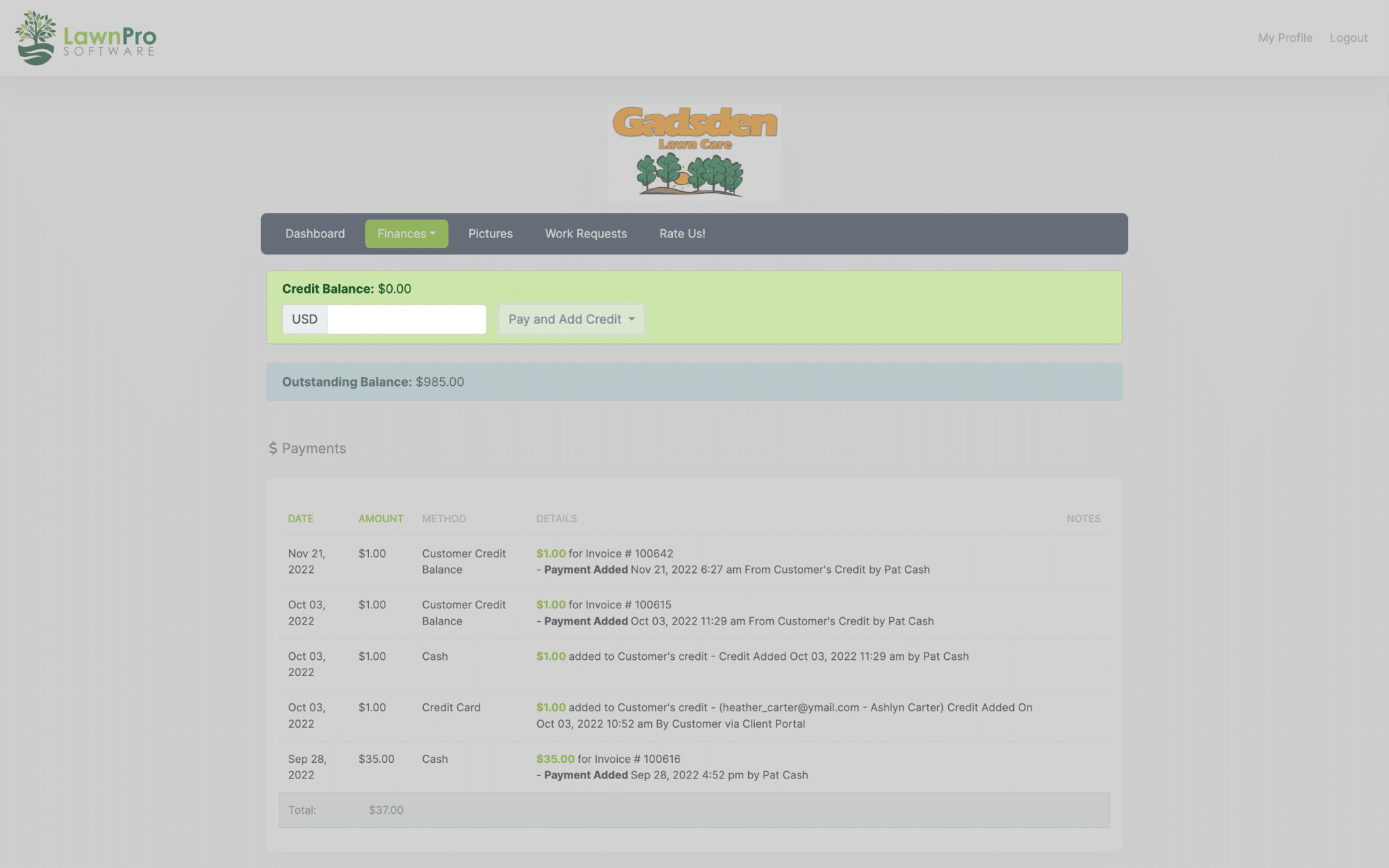This screenshot has height=868, width=1389.
Task: Sort payments by the AMOUNT column
Action: tap(380, 518)
